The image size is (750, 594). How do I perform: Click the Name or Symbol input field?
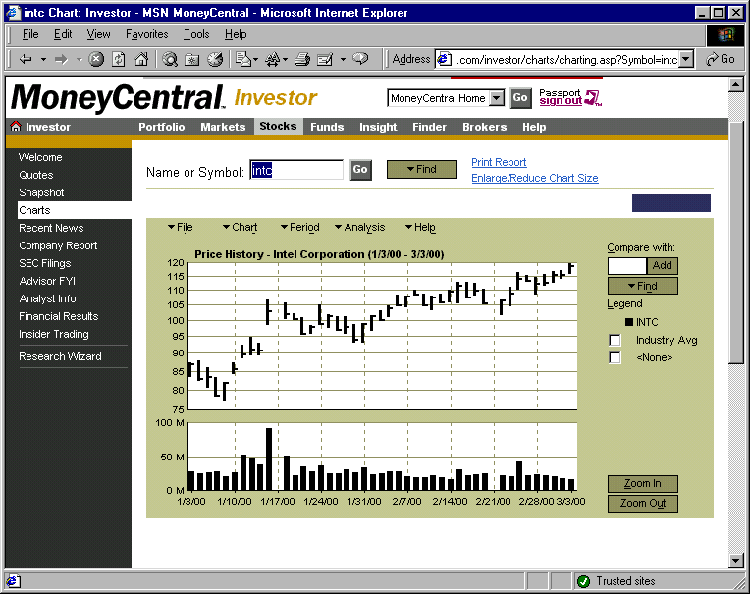[x=297, y=170]
